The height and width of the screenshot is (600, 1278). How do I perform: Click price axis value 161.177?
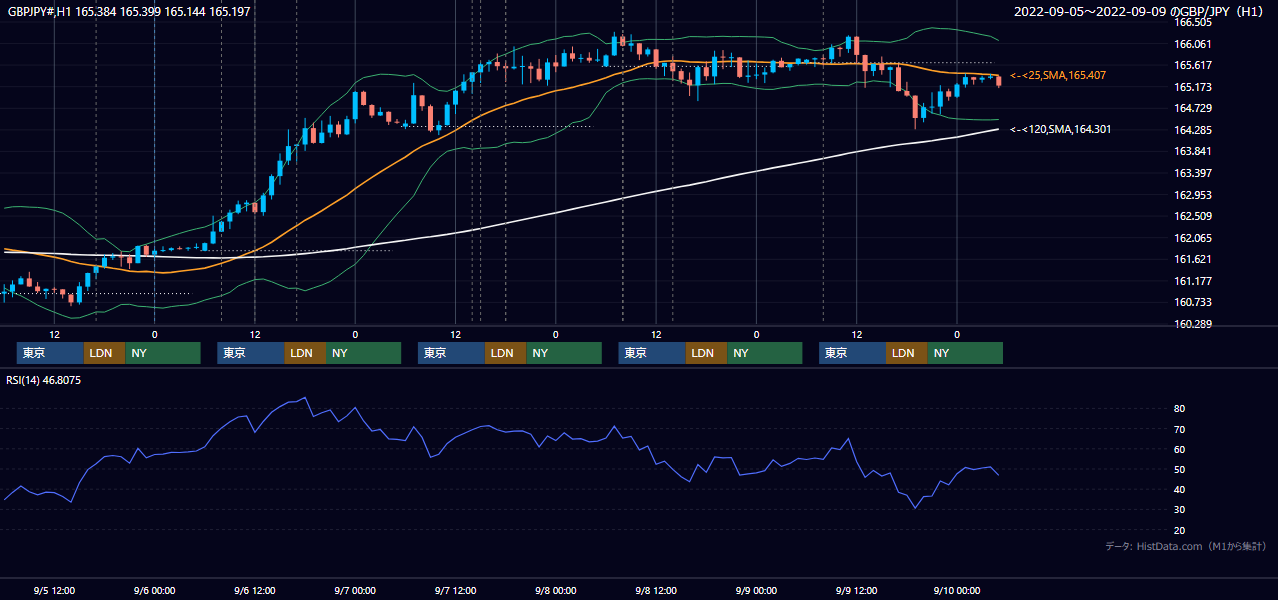[1193, 281]
